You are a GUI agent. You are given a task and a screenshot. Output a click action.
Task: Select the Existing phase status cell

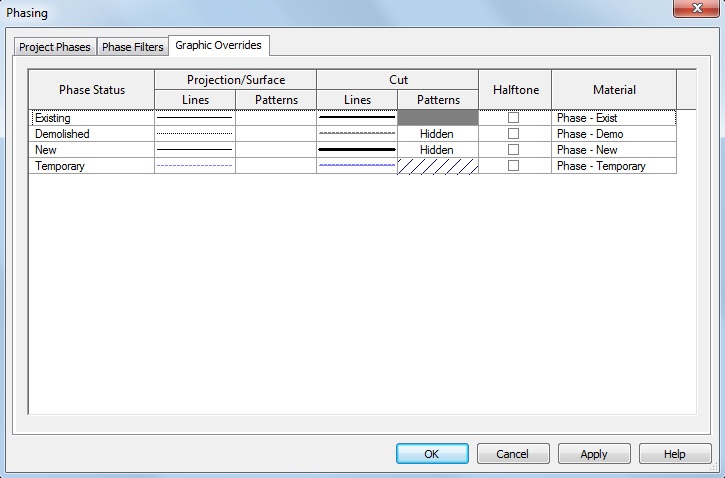pos(92,117)
